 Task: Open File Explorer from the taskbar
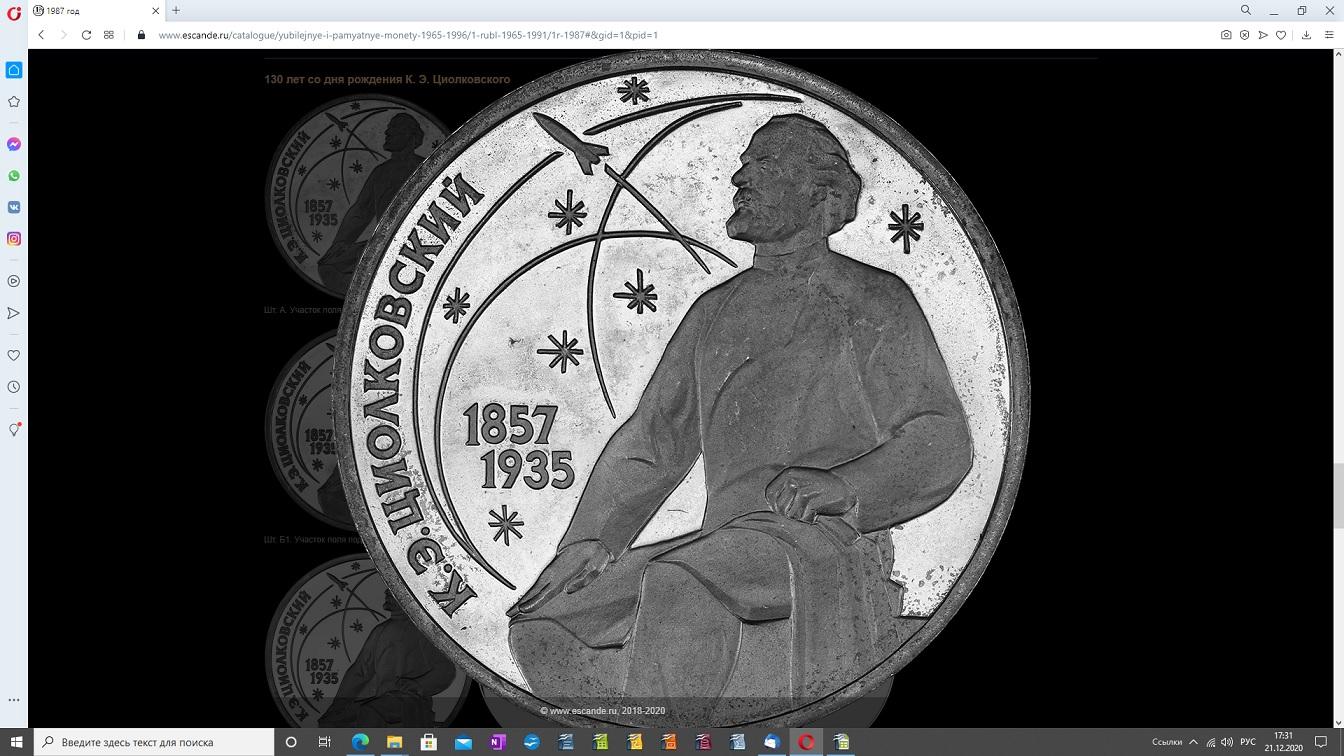pos(394,742)
